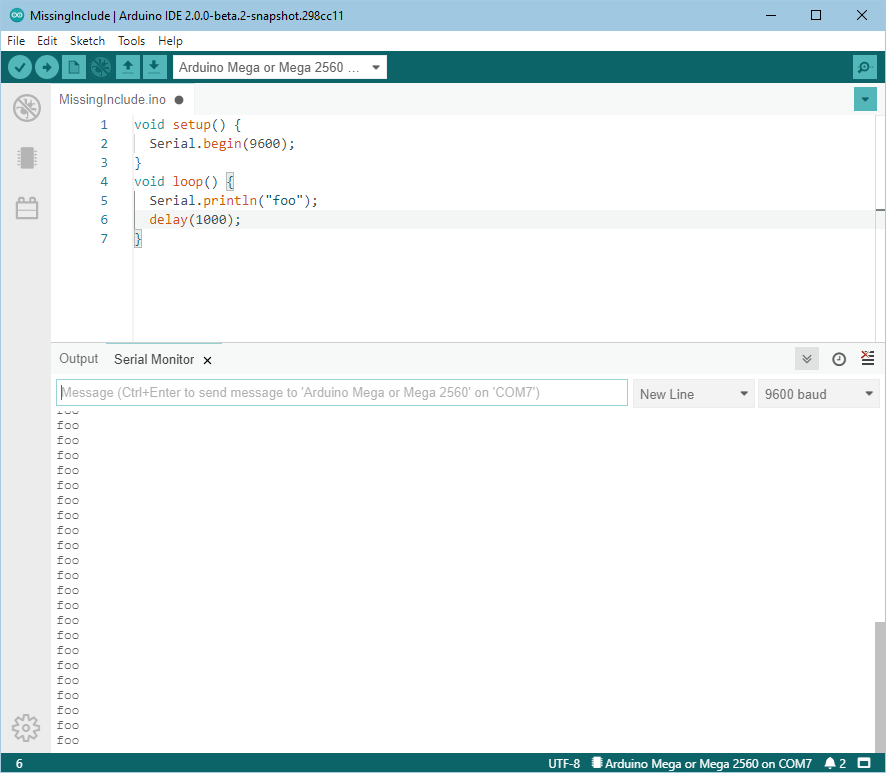The width and height of the screenshot is (886, 773).
Task: Click line position 6 in status bar
Action: pyautogui.click(x=19, y=763)
